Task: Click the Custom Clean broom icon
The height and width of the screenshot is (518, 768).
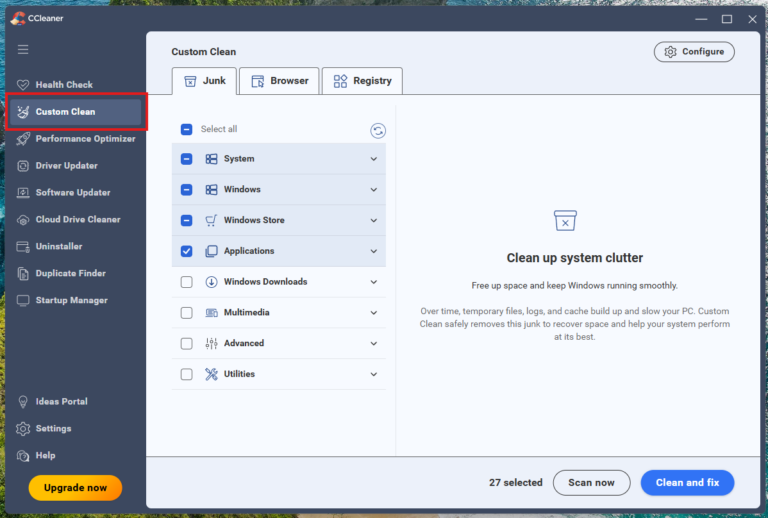Action: point(23,112)
